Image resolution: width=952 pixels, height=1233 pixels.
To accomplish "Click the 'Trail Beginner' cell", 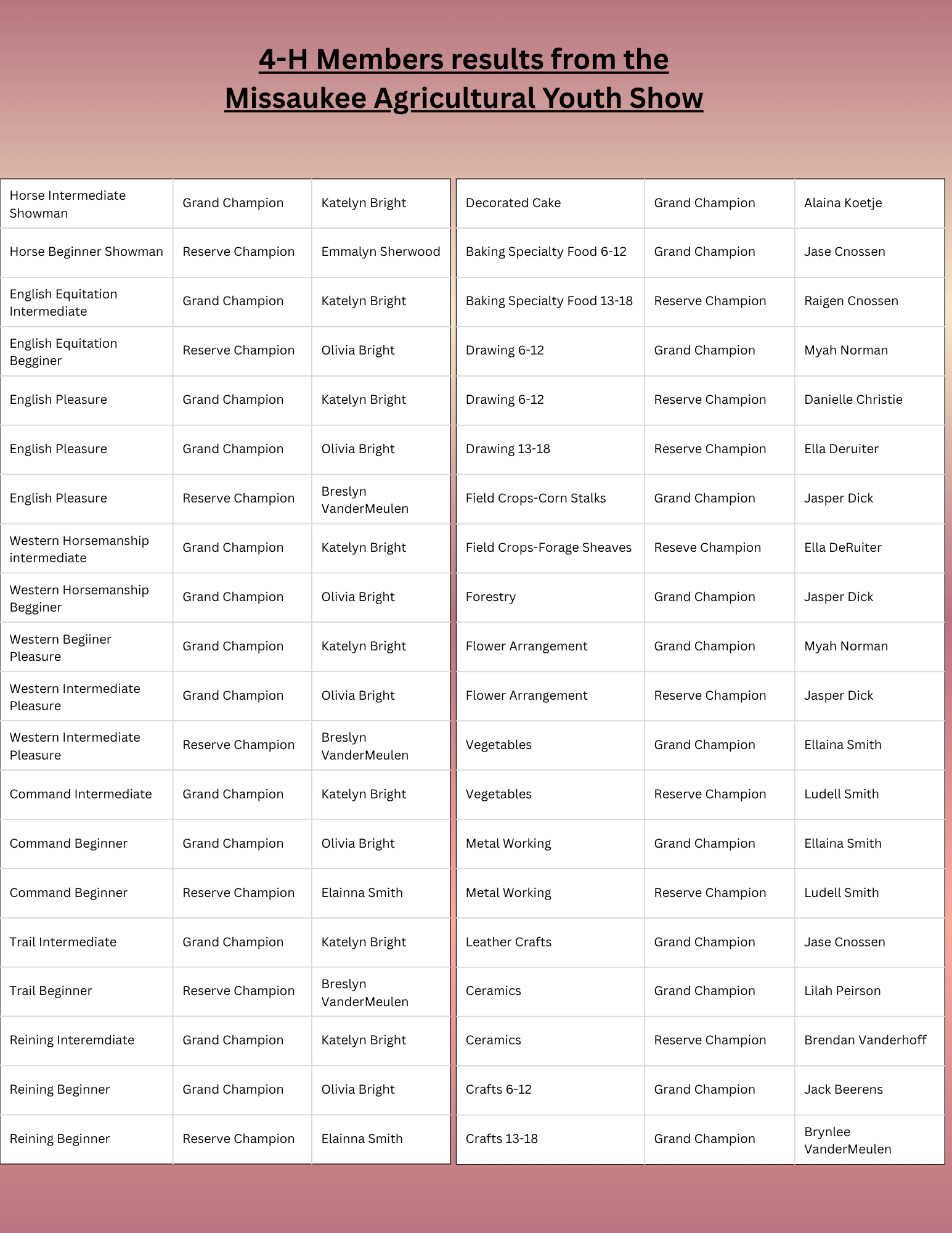I will [87, 991].
